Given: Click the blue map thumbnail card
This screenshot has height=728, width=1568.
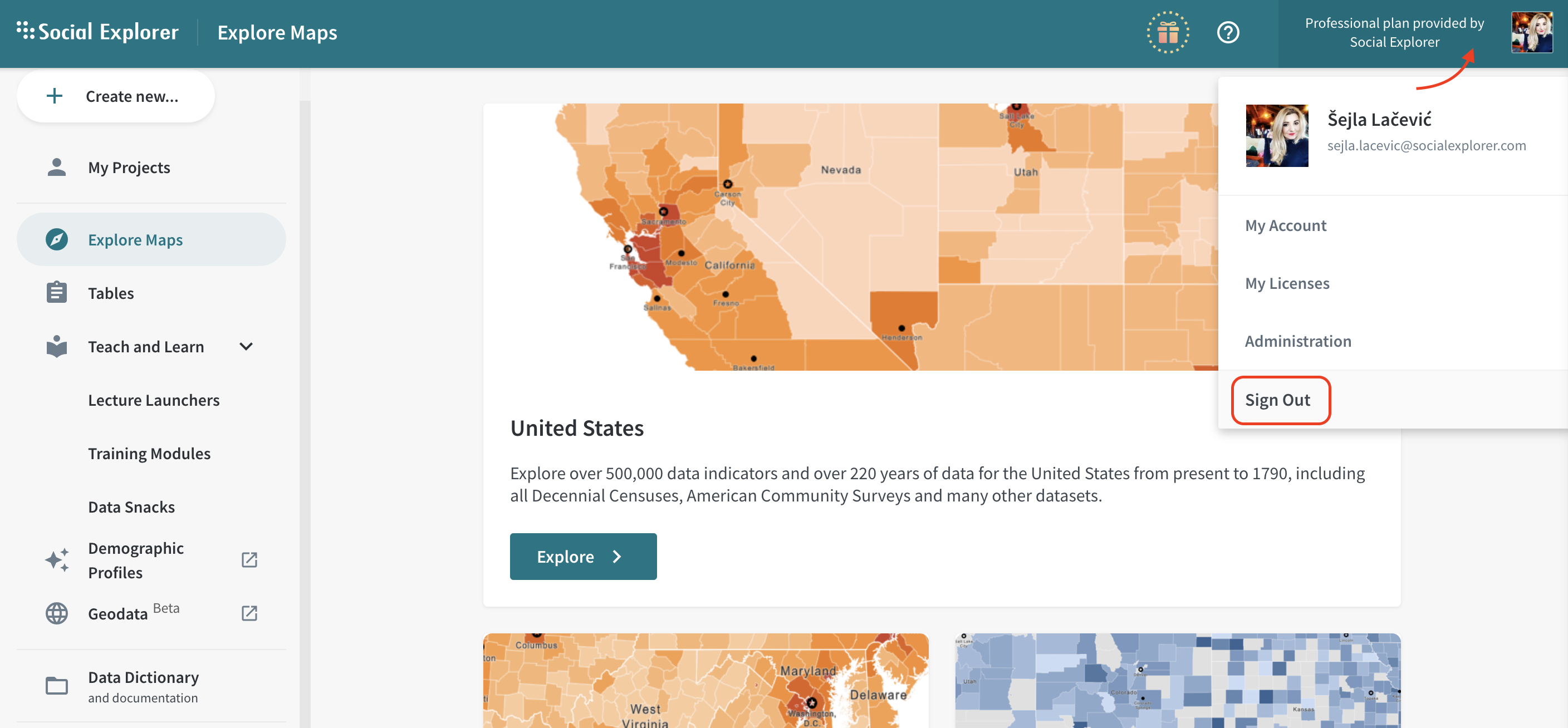Looking at the screenshot, I should tap(1177, 681).
